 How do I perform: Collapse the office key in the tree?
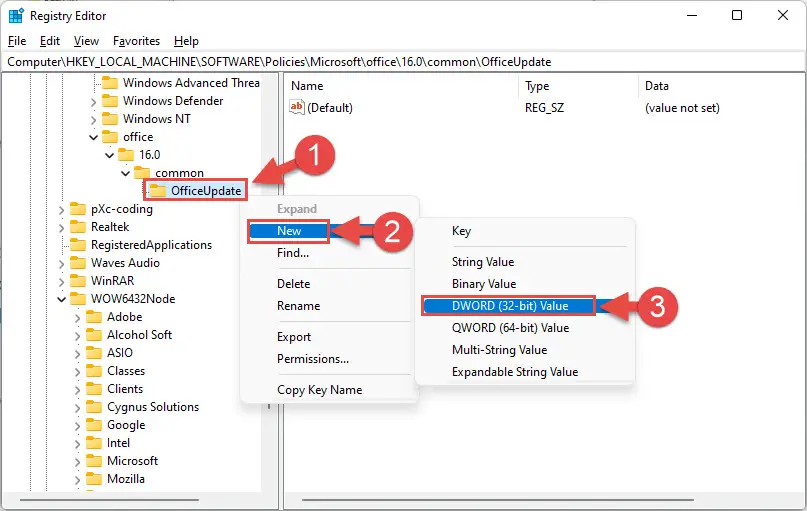point(93,137)
